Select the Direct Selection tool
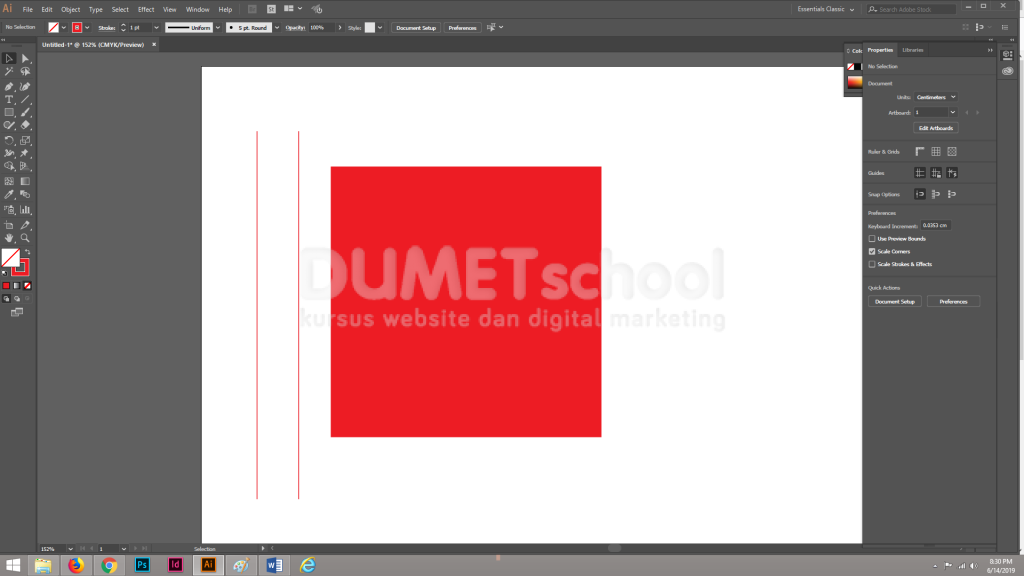Image resolution: width=1024 pixels, height=576 pixels. pos(25,59)
